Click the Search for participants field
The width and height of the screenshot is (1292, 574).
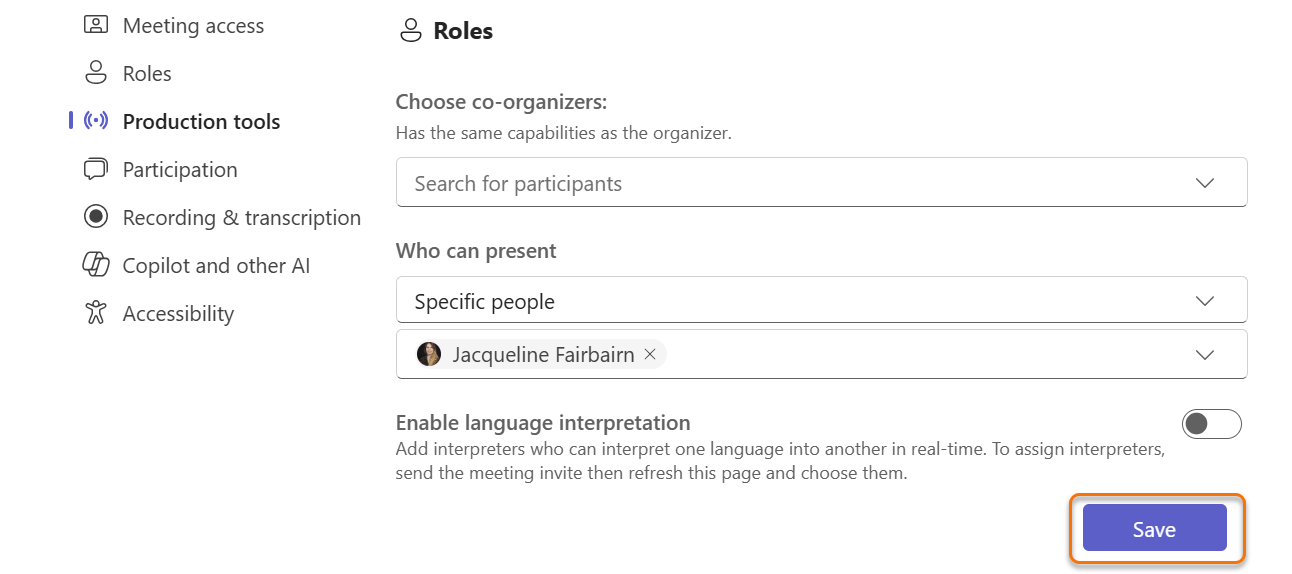(x=821, y=182)
